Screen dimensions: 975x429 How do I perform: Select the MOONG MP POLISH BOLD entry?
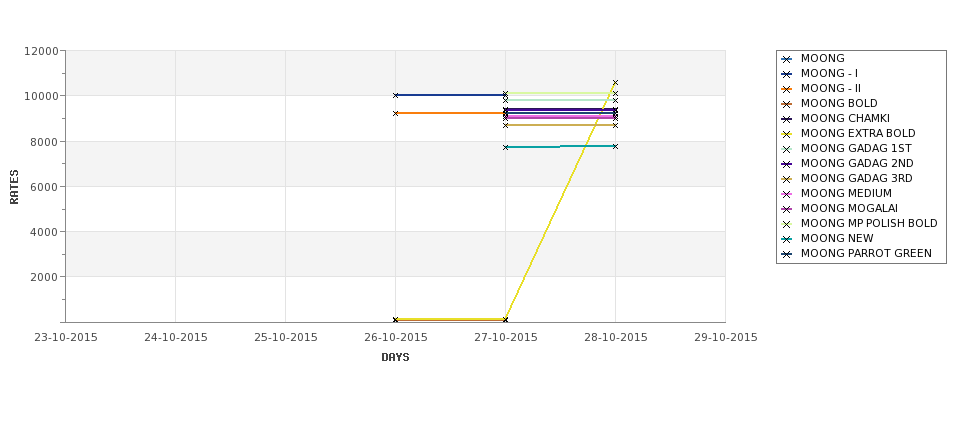[x=869, y=223]
